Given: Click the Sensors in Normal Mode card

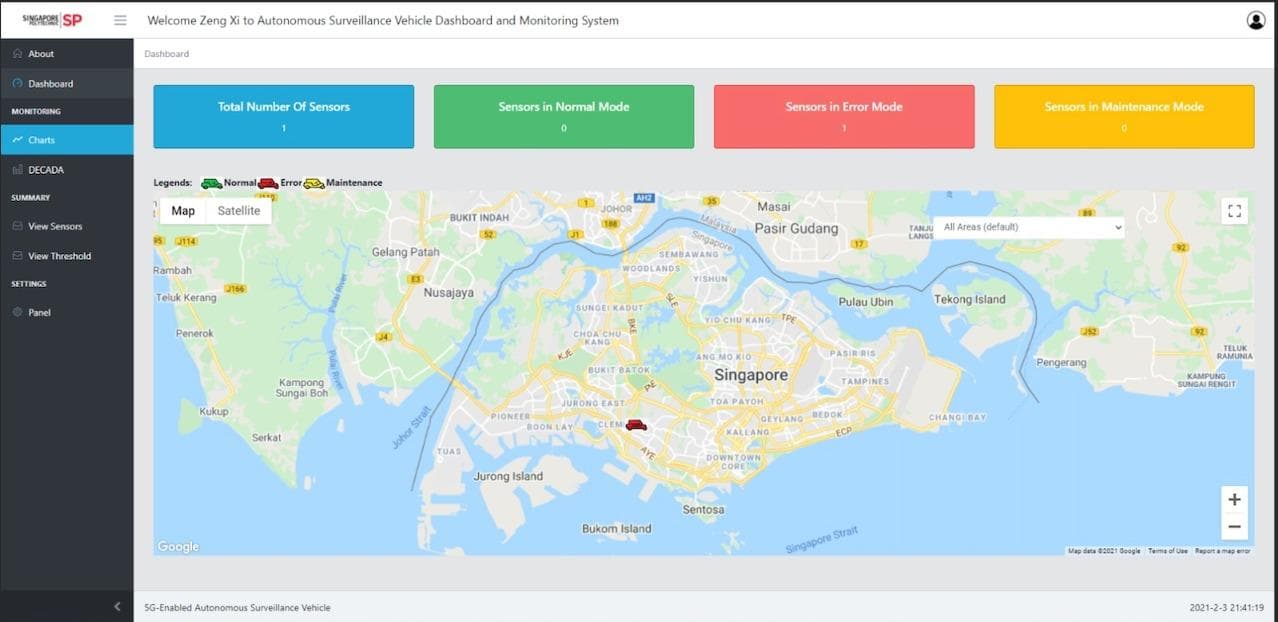Looking at the screenshot, I should 564,117.
